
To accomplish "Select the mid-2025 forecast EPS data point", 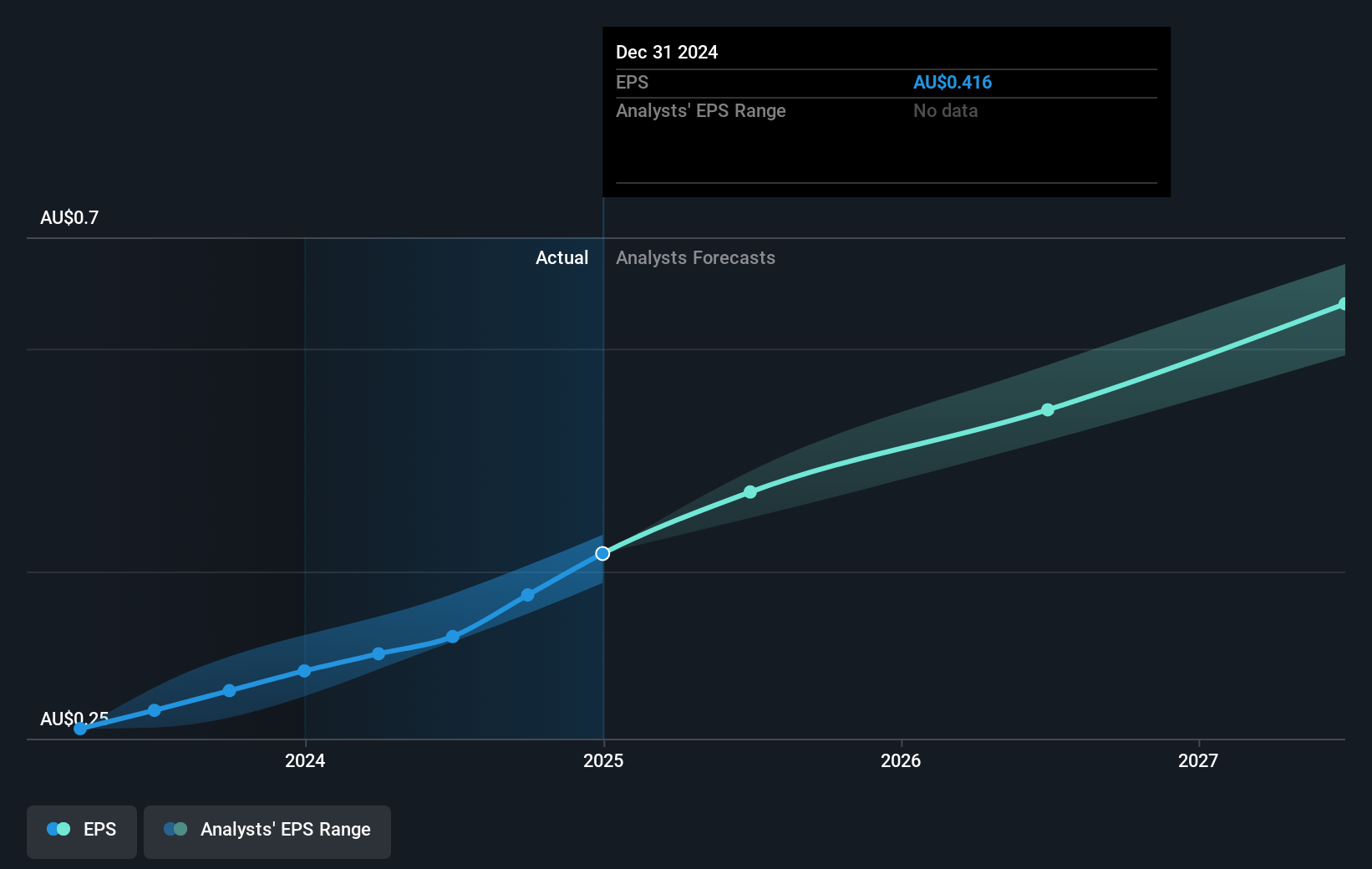I will [750, 492].
